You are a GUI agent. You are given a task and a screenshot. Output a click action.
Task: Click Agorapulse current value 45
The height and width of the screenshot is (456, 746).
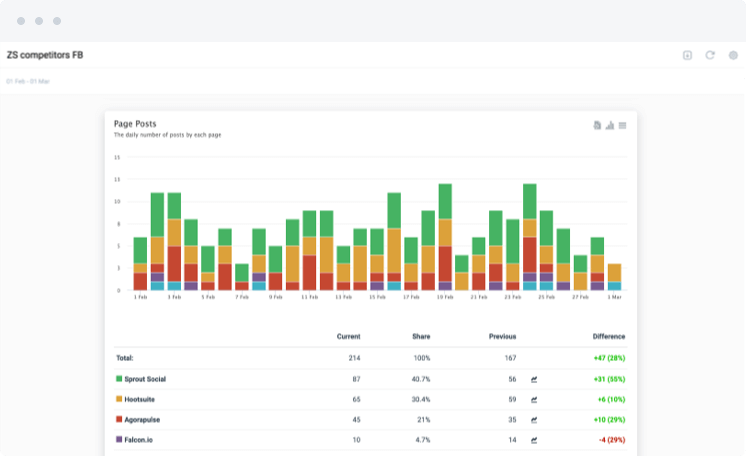click(x=356, y=420)
